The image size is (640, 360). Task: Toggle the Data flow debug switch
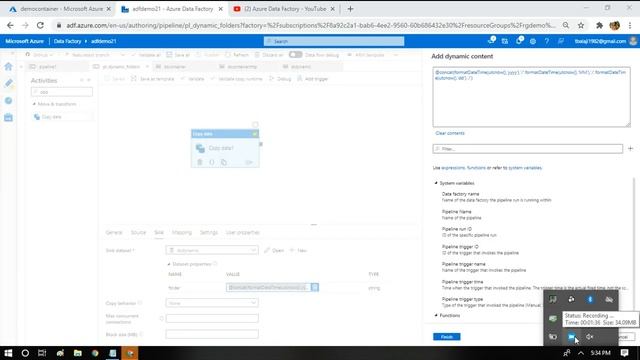pos(296,55)
